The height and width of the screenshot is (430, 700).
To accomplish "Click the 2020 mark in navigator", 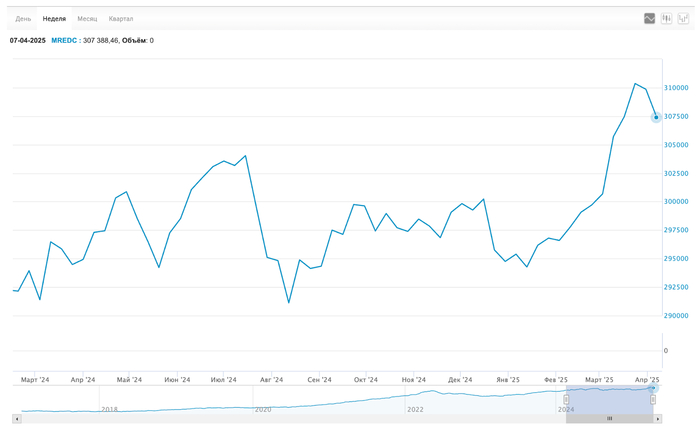I will point(263,409).
